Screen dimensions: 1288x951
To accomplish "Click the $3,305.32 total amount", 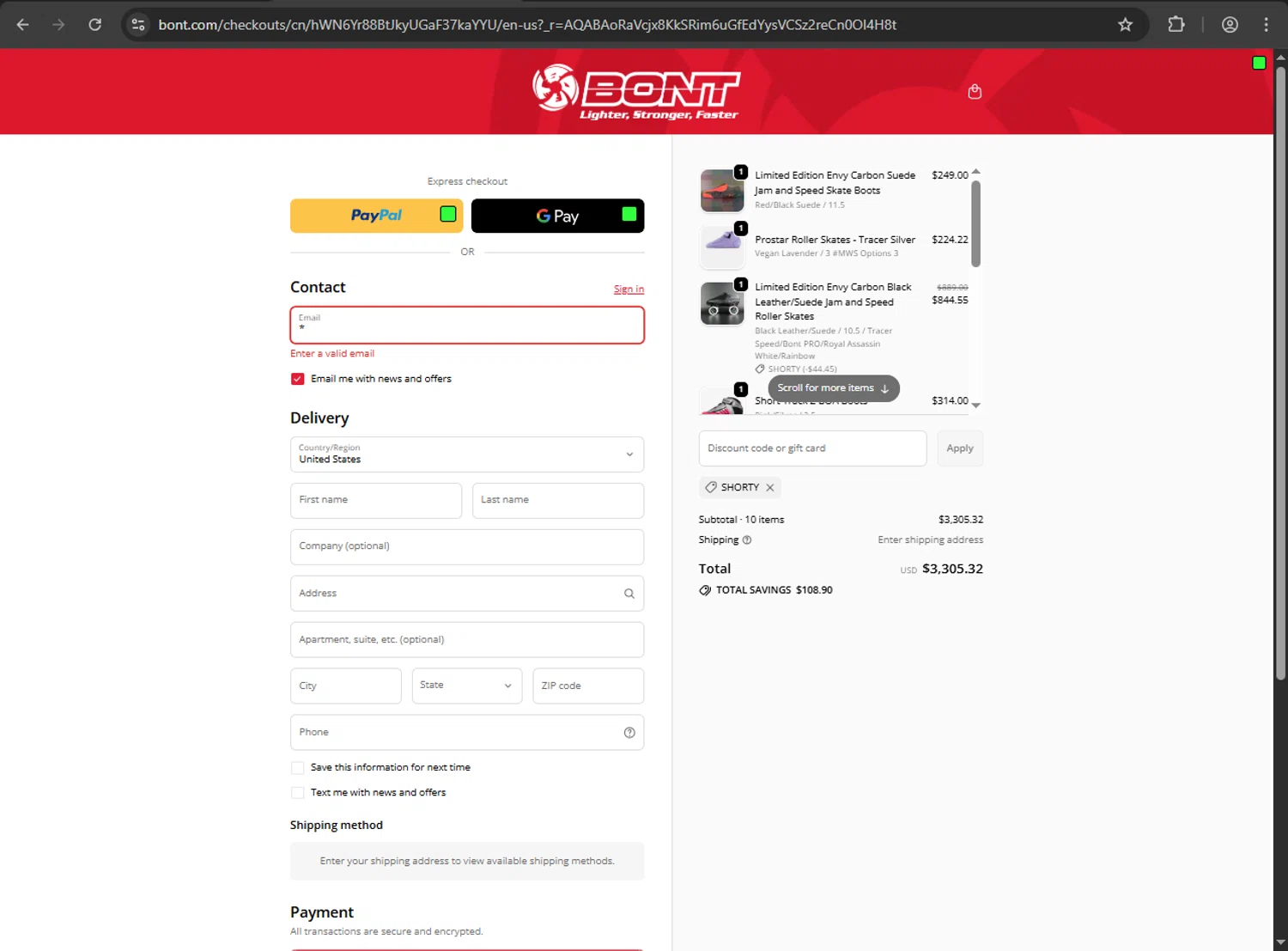I will pyautogui.click(x=952, y=569).
